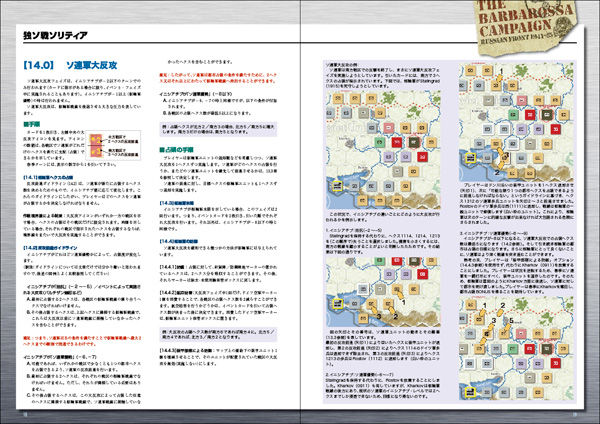This screenshot has height=424, width=600.
Task: Click the numbered item 3 heading in the right column
Action: [494, 233]
